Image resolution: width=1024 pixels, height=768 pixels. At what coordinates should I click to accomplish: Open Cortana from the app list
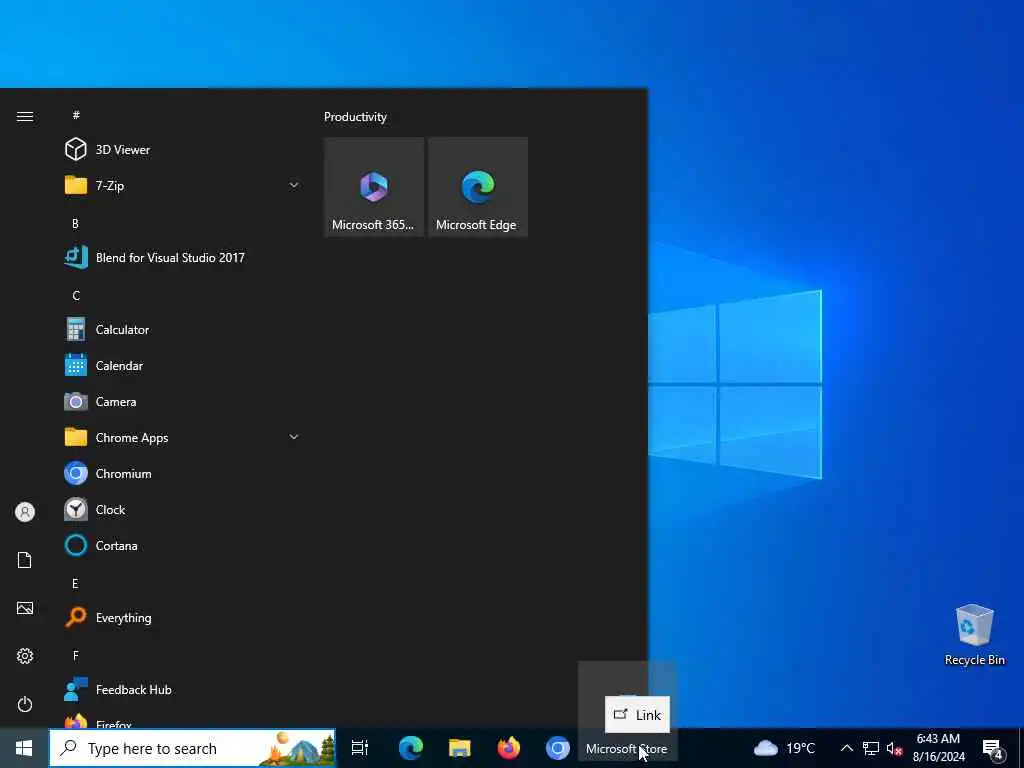tap(182, 545)
